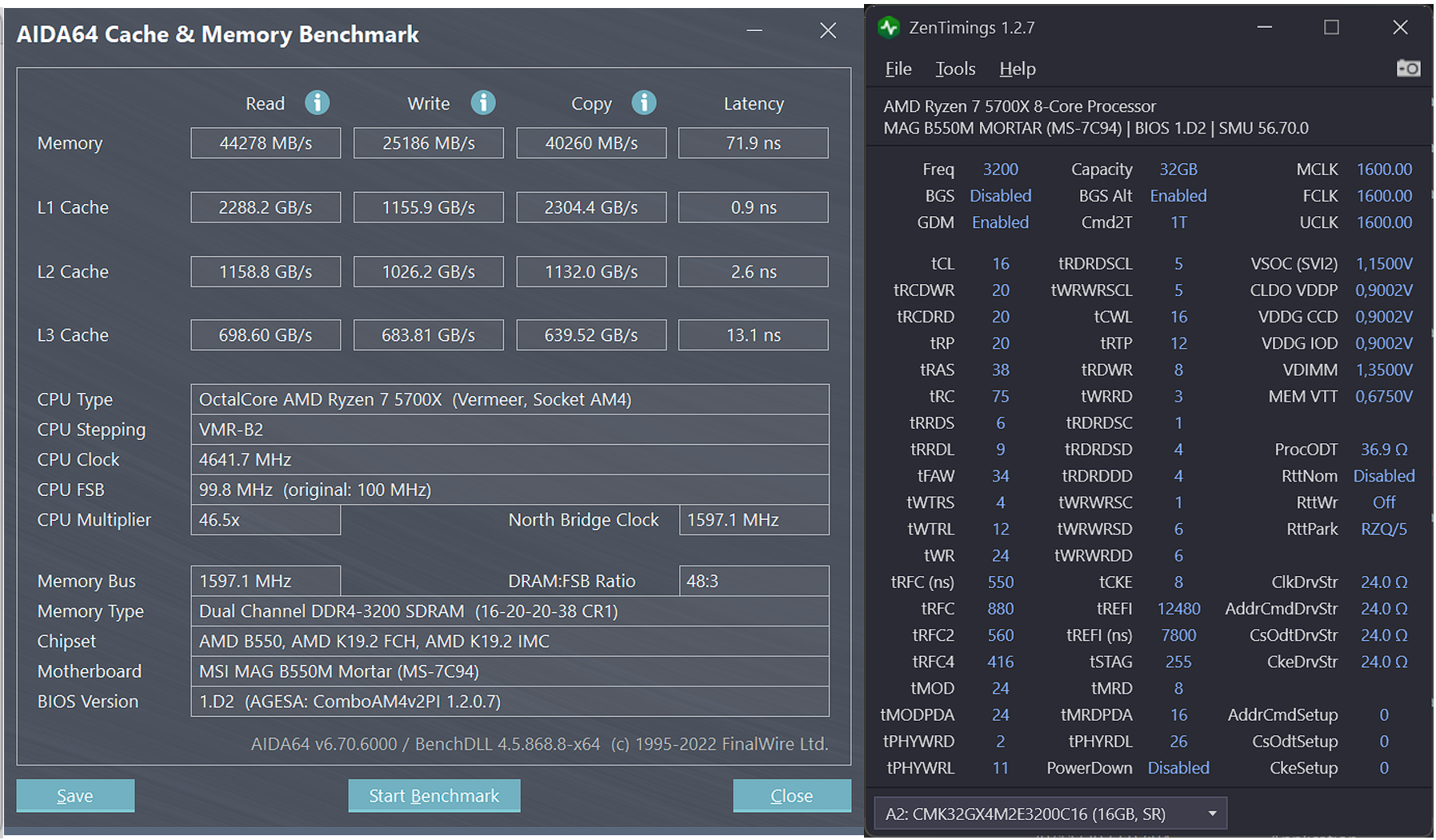Save the benchmark results
Image resolution: width=1436 pixels, height=840 pixels.
(x=75, y=795)
